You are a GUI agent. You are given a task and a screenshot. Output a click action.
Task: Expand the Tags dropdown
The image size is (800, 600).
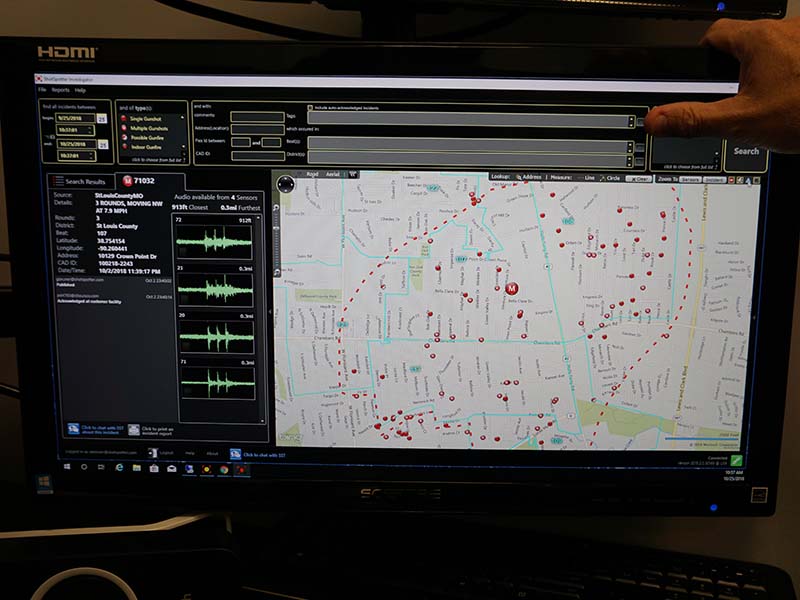pyautogui.click(x=631, y=121)
